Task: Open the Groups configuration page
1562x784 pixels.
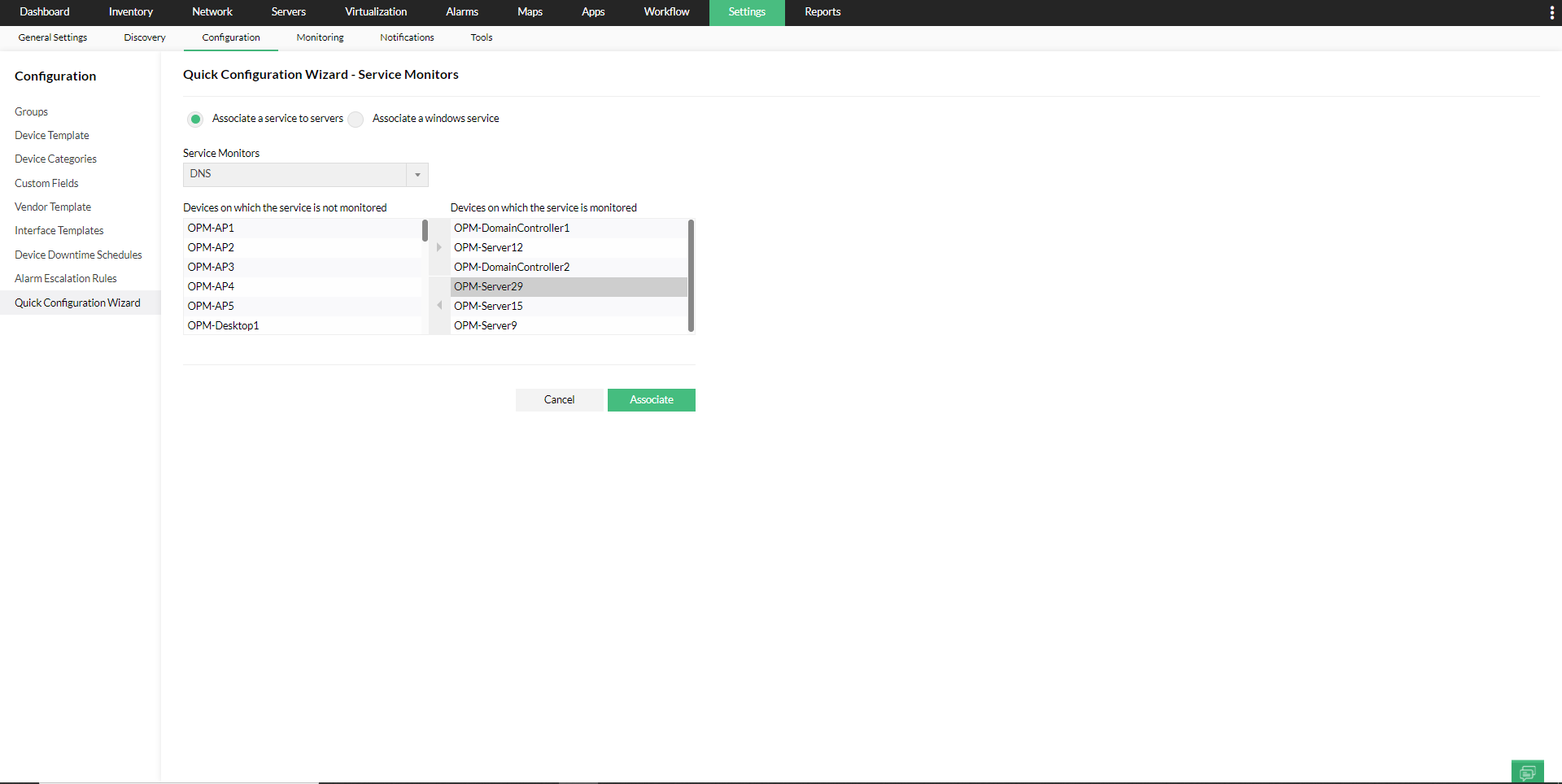Action: [x=31, y=111]
